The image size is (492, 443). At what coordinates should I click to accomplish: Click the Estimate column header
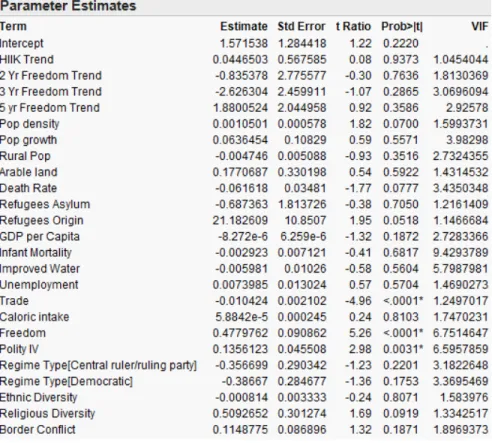(244, 26)
